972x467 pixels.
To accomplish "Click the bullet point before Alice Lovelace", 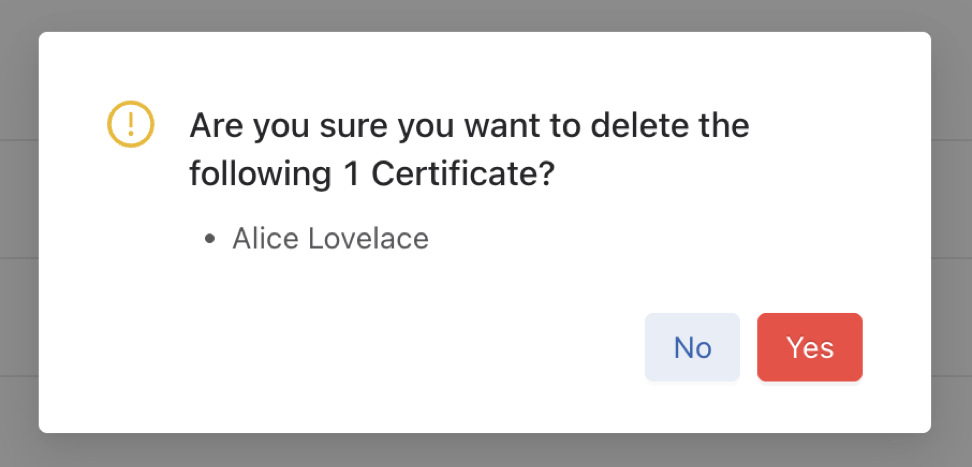I will pyautogui.click(x=209, y=240).
